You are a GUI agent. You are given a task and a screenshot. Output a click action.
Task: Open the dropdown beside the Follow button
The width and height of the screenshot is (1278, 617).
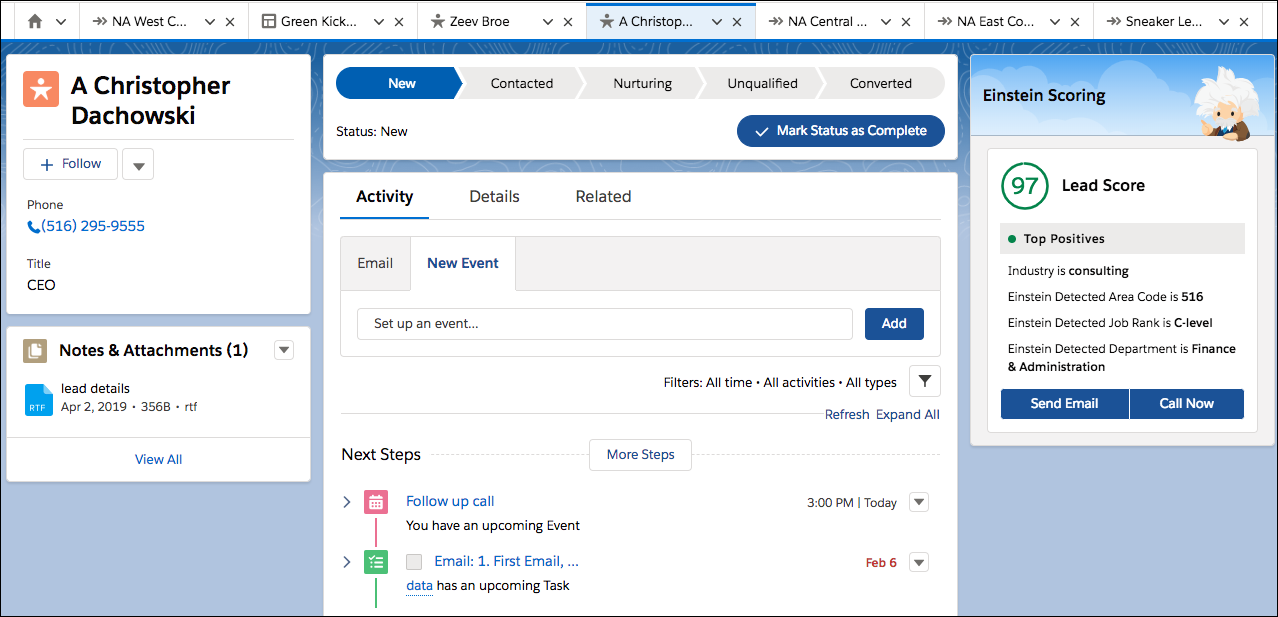click(138, 164)
